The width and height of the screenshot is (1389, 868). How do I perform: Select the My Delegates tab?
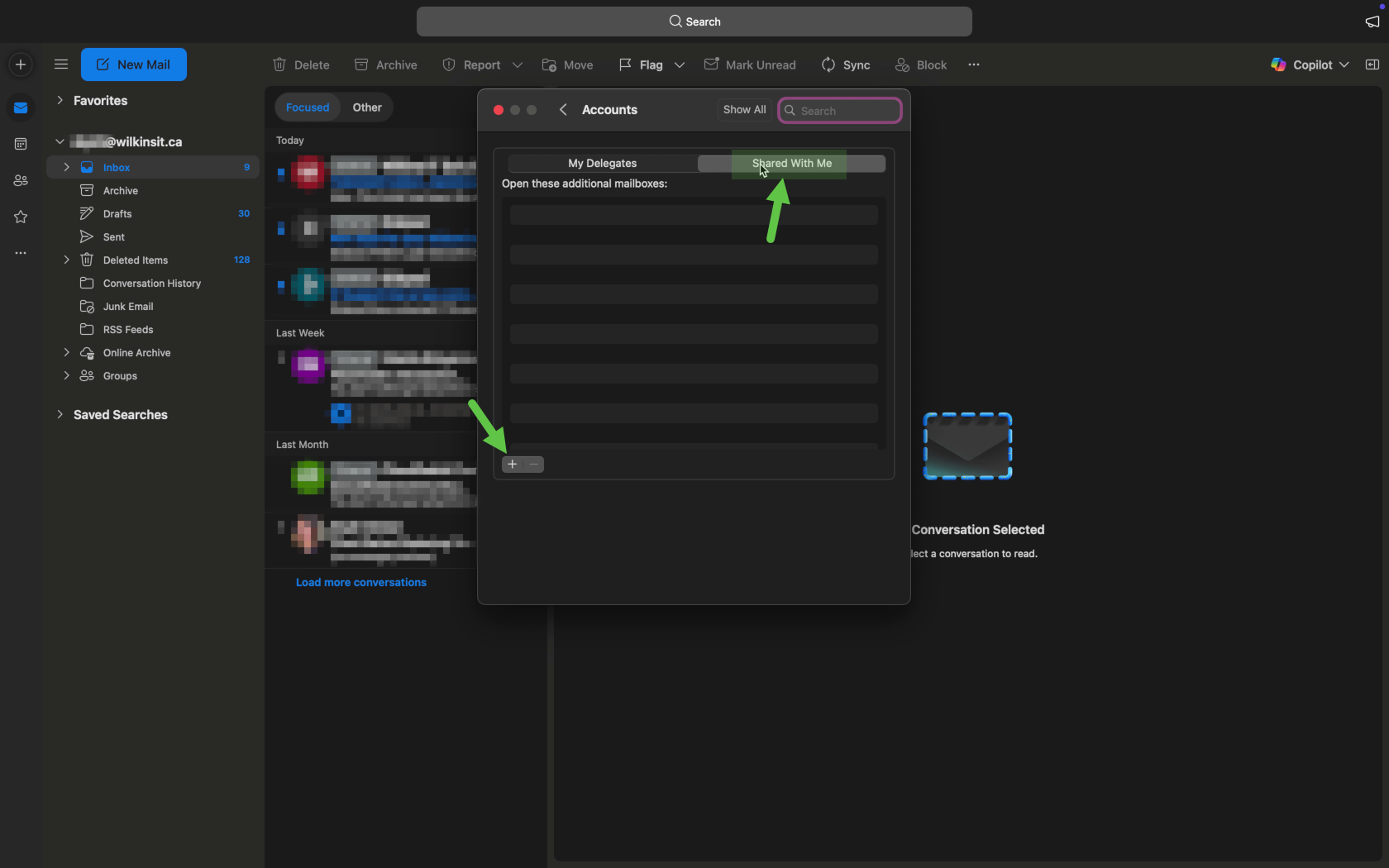(602, 164)
